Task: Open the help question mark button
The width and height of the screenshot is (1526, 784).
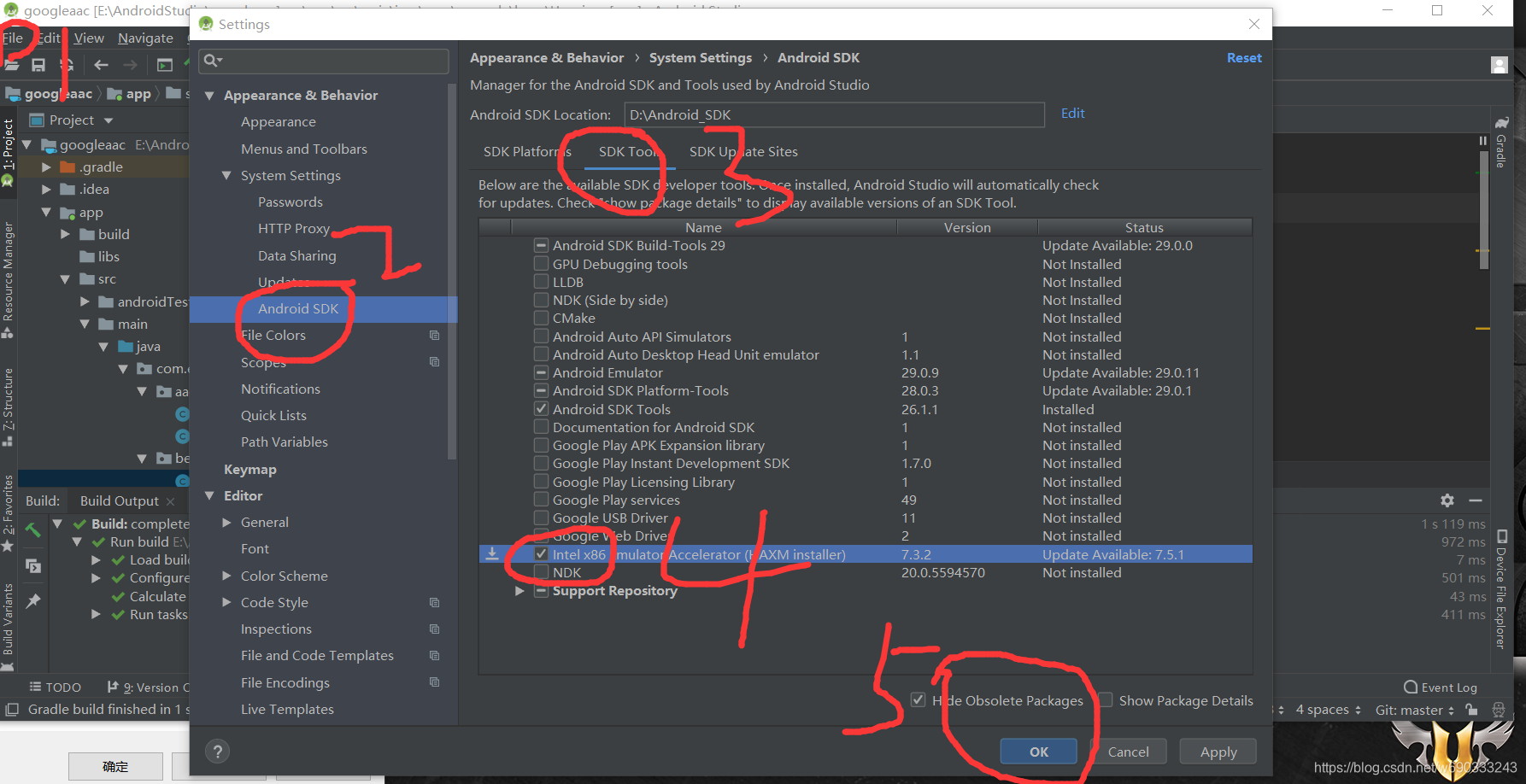Action: coord(218,752)
